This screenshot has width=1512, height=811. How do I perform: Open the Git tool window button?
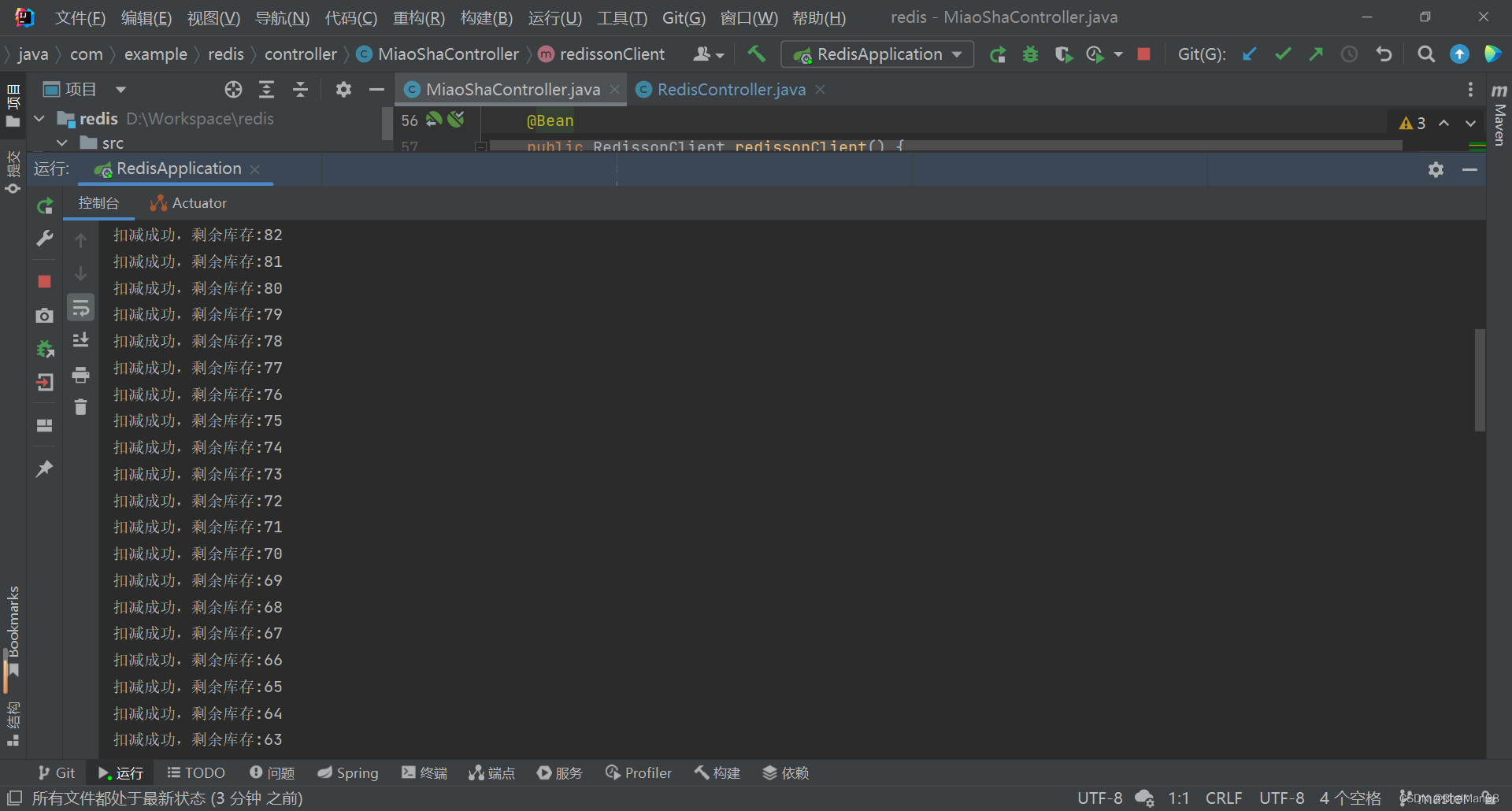[x=57, y=773]
